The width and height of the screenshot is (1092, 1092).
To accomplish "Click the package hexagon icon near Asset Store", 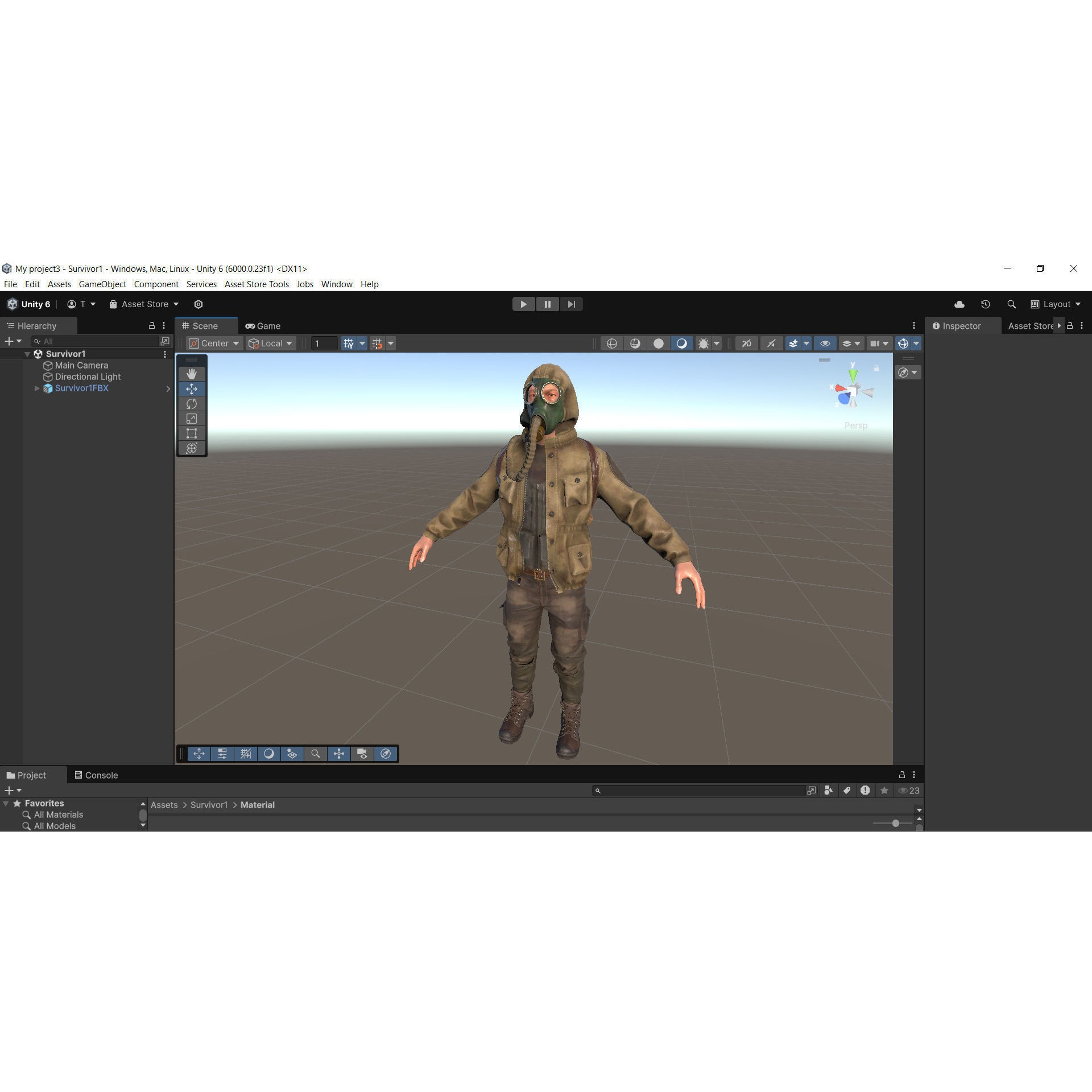I will 198,304.
